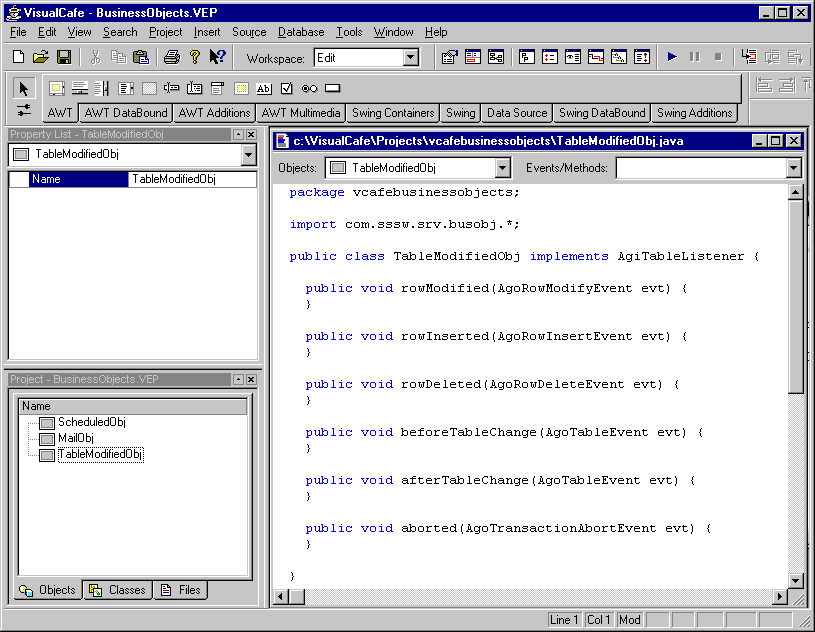Click the code editor's scroll-down arrow
The width and height of the screenshot is (815, 632).
tap(795, 581)
